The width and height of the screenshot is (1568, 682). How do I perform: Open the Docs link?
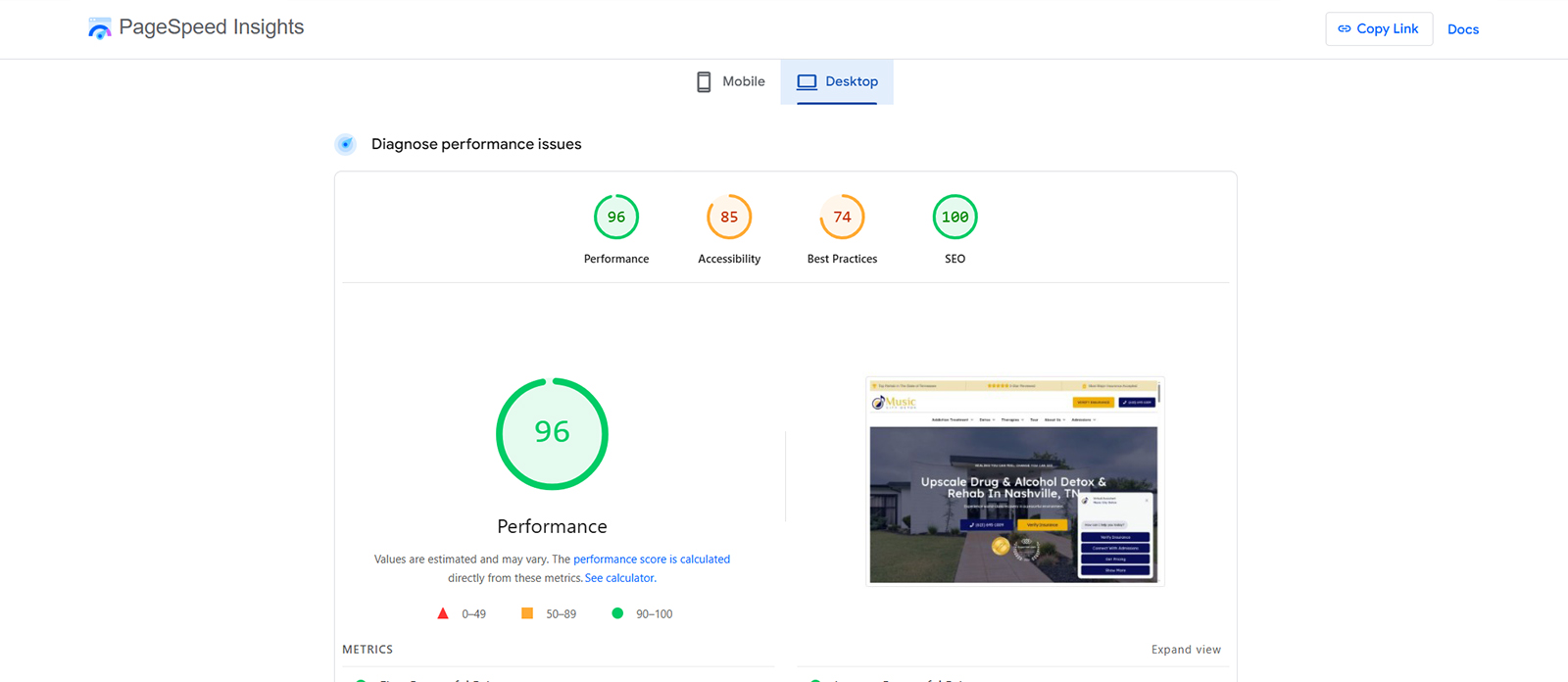tap(1462, 29)
